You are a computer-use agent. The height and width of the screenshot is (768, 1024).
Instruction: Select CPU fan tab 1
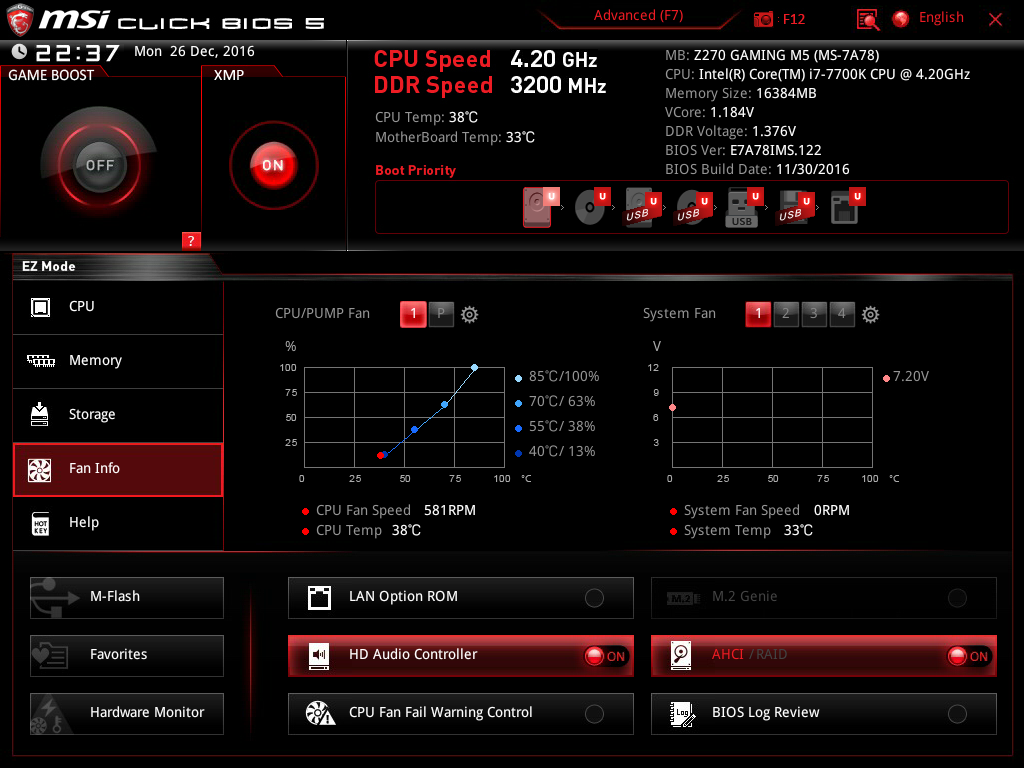(413, 314)
